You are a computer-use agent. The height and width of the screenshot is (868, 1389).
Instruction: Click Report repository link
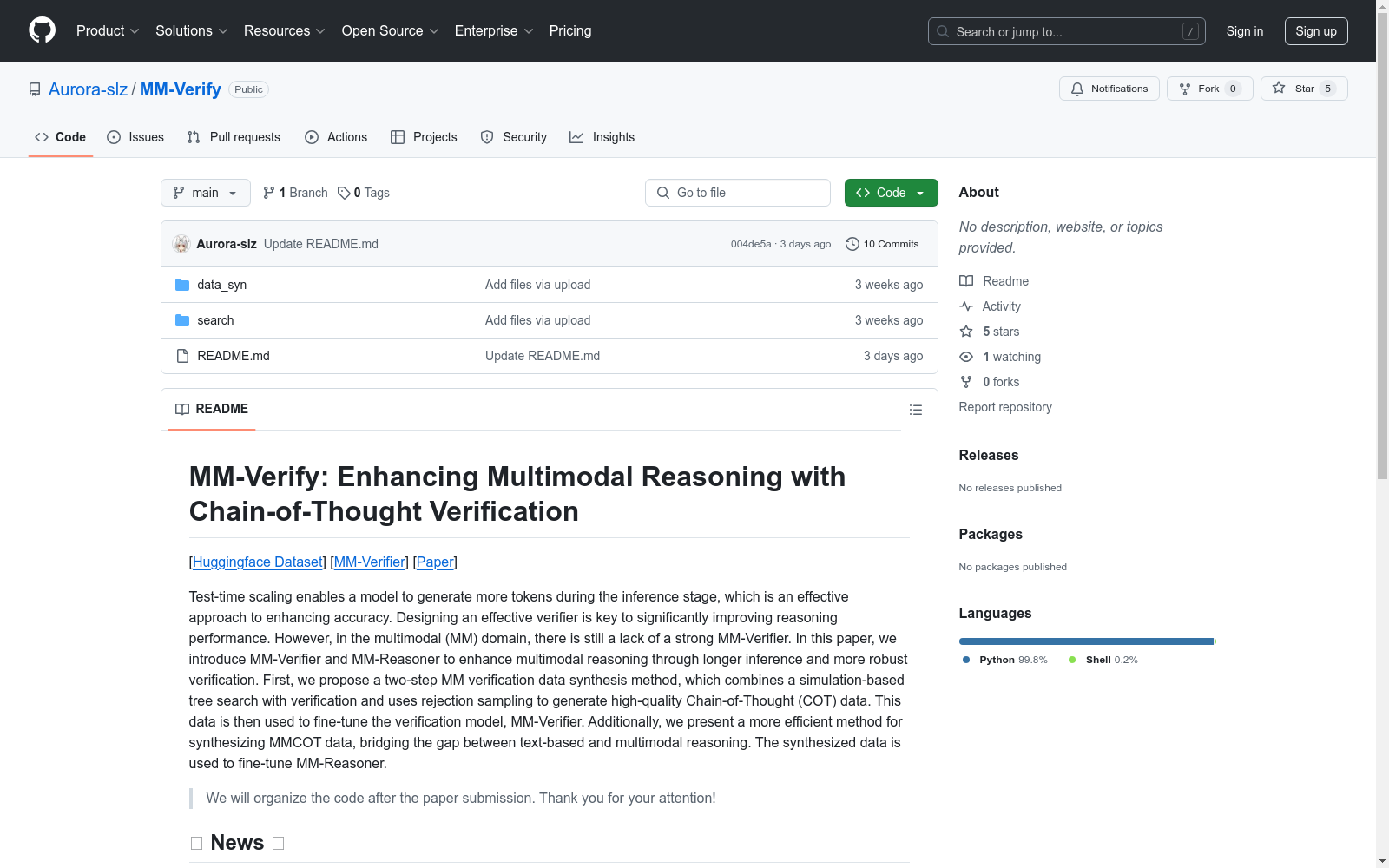pyautogui.click(x=1005, y=407)
